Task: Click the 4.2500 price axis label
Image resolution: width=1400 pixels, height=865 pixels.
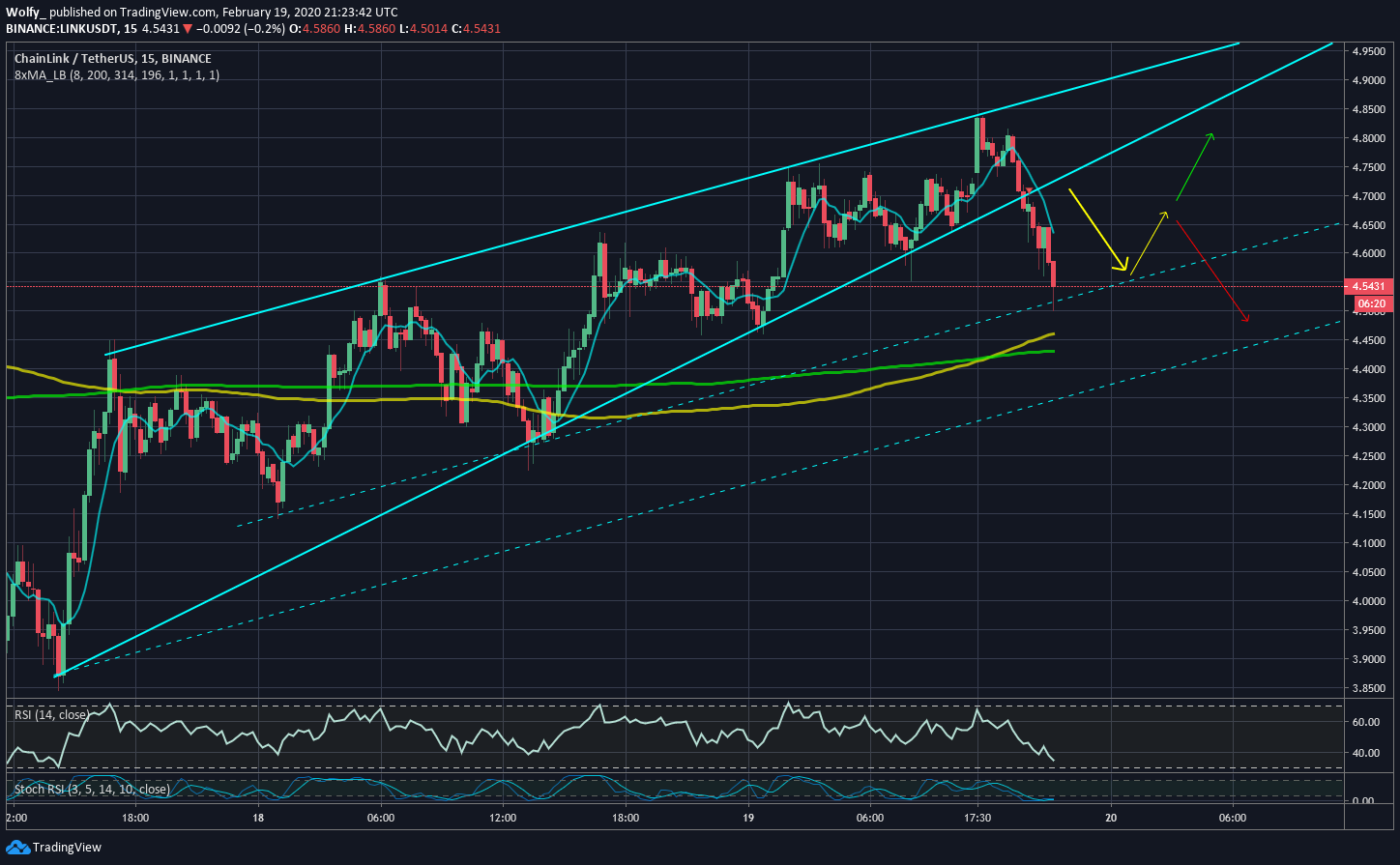Action: pyautogui.click(x=1371, y=457)
